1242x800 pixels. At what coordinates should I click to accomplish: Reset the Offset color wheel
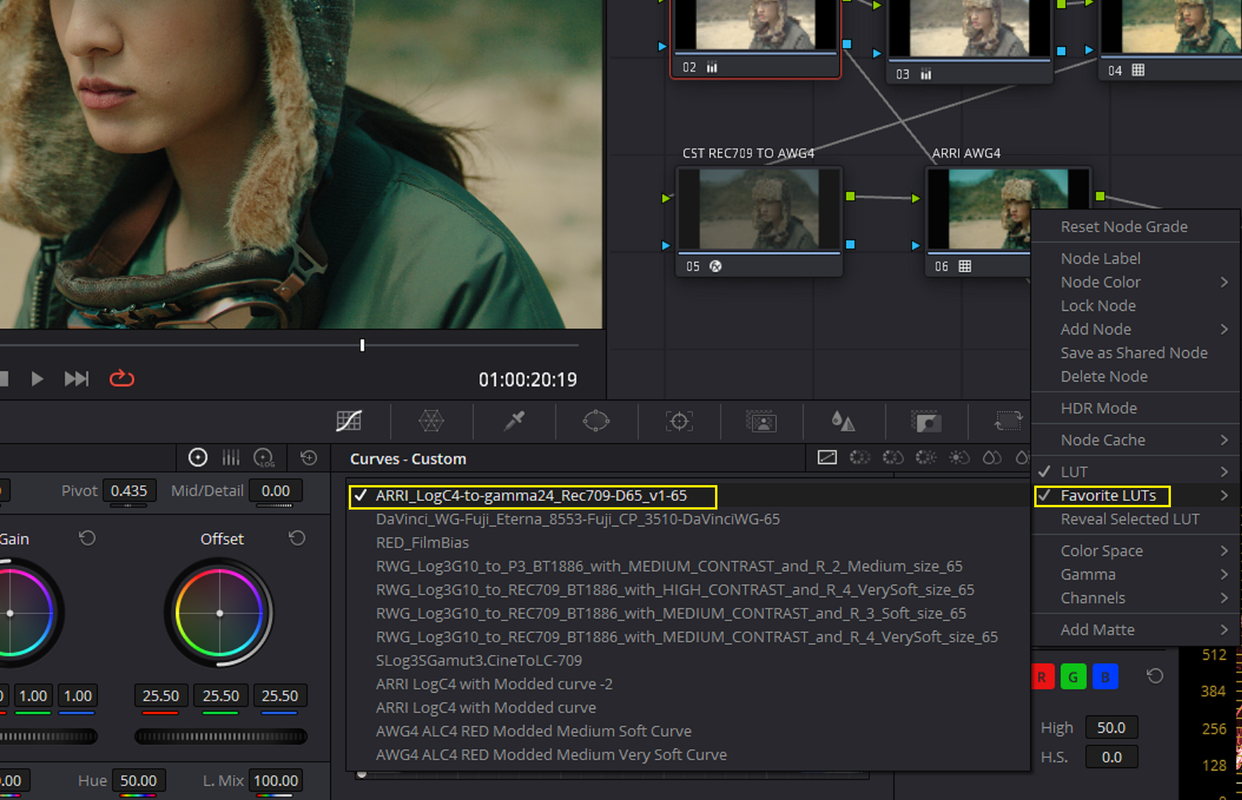tap(297, 538)
